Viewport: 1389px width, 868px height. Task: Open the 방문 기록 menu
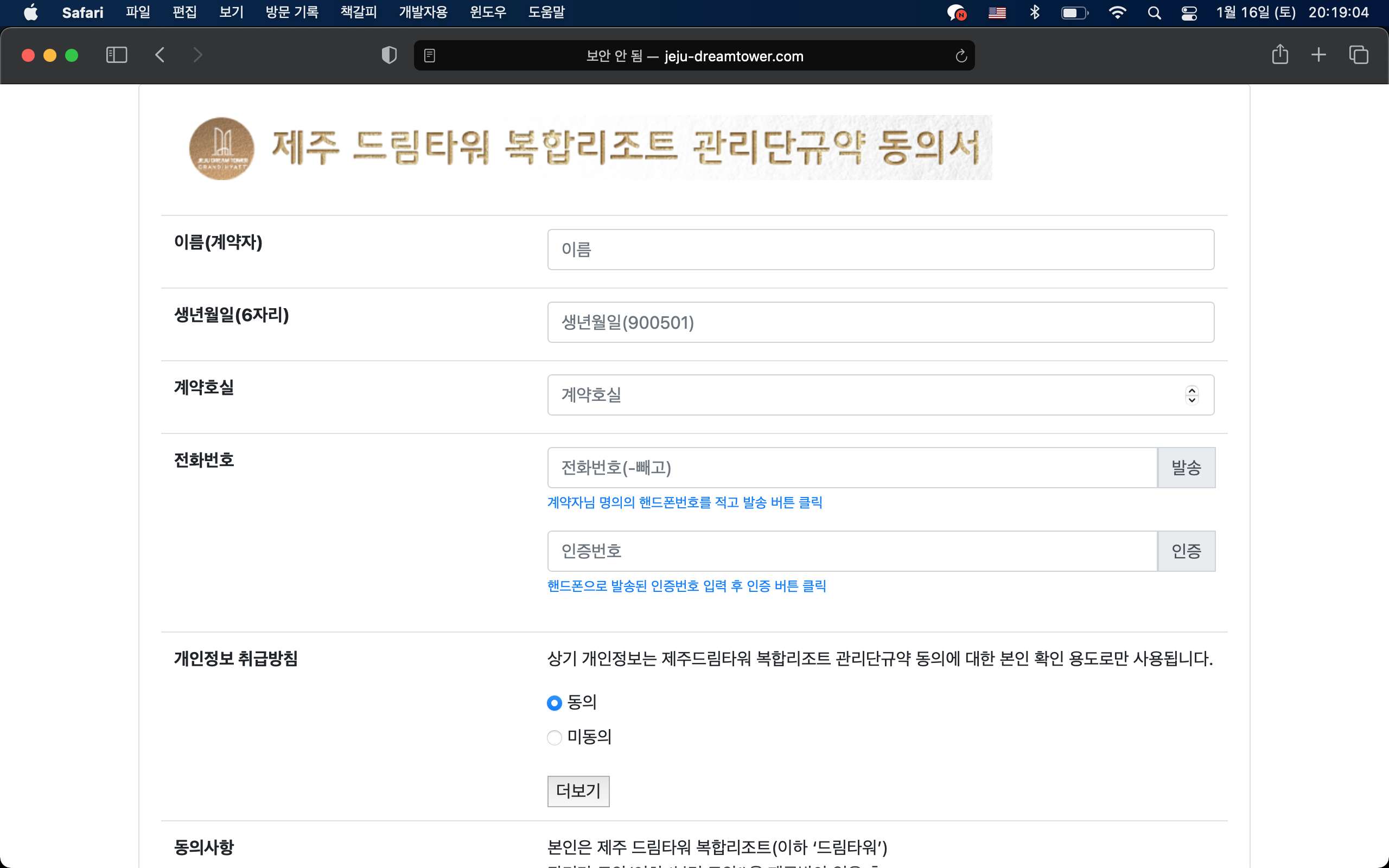point(291,12)
